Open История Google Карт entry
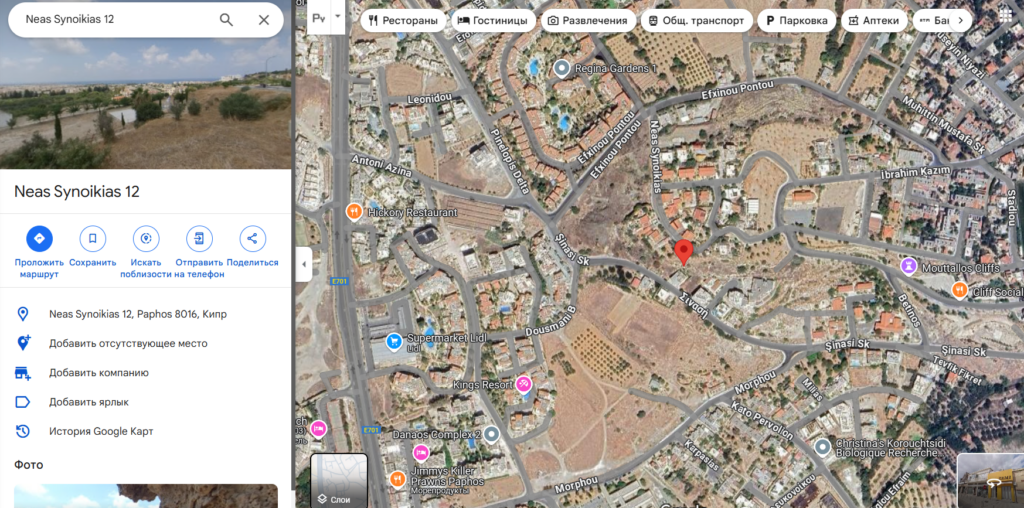Screen dimensions: 1024x508 pos(101,432)
